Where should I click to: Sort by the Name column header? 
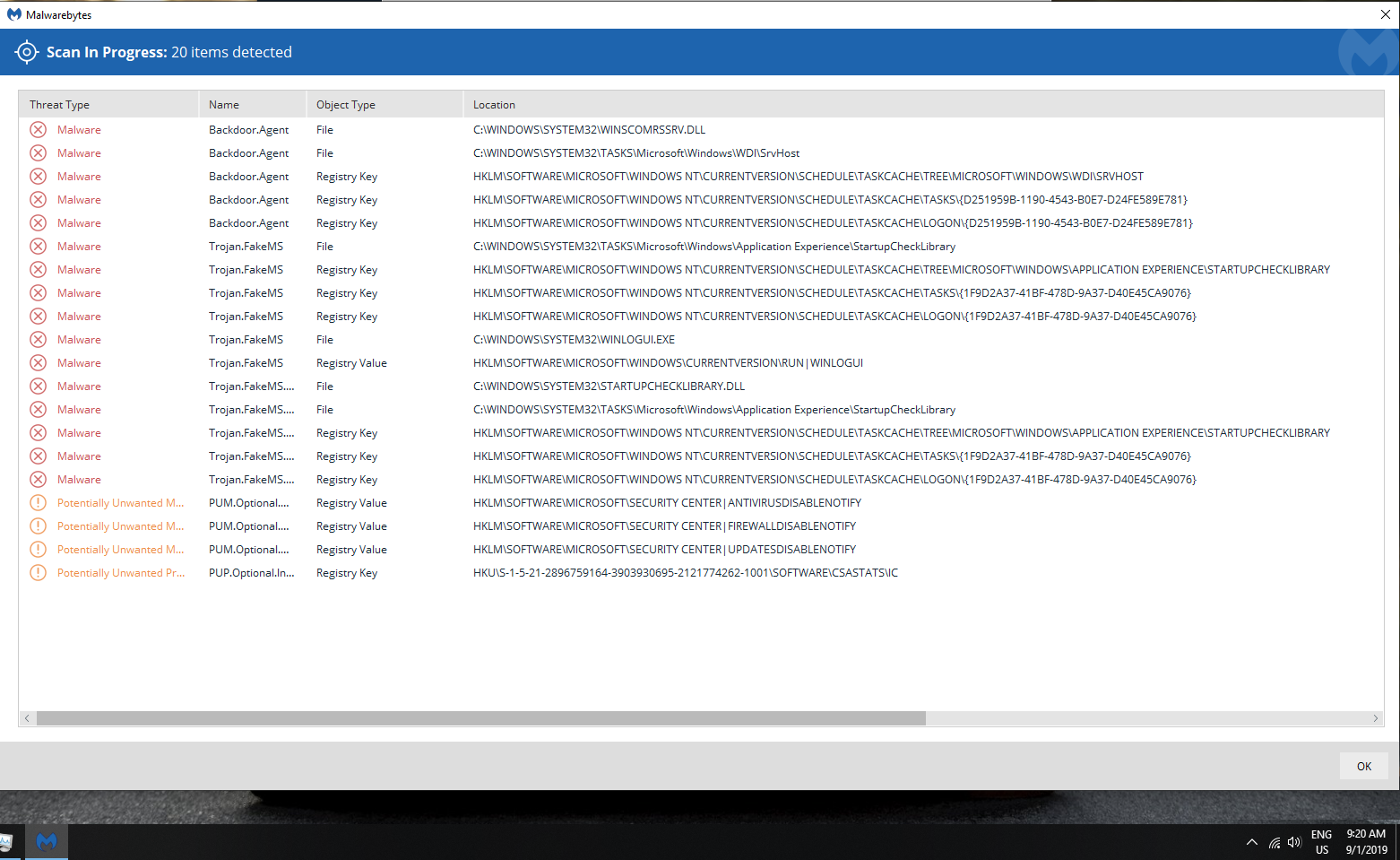(x=253, y=104)
